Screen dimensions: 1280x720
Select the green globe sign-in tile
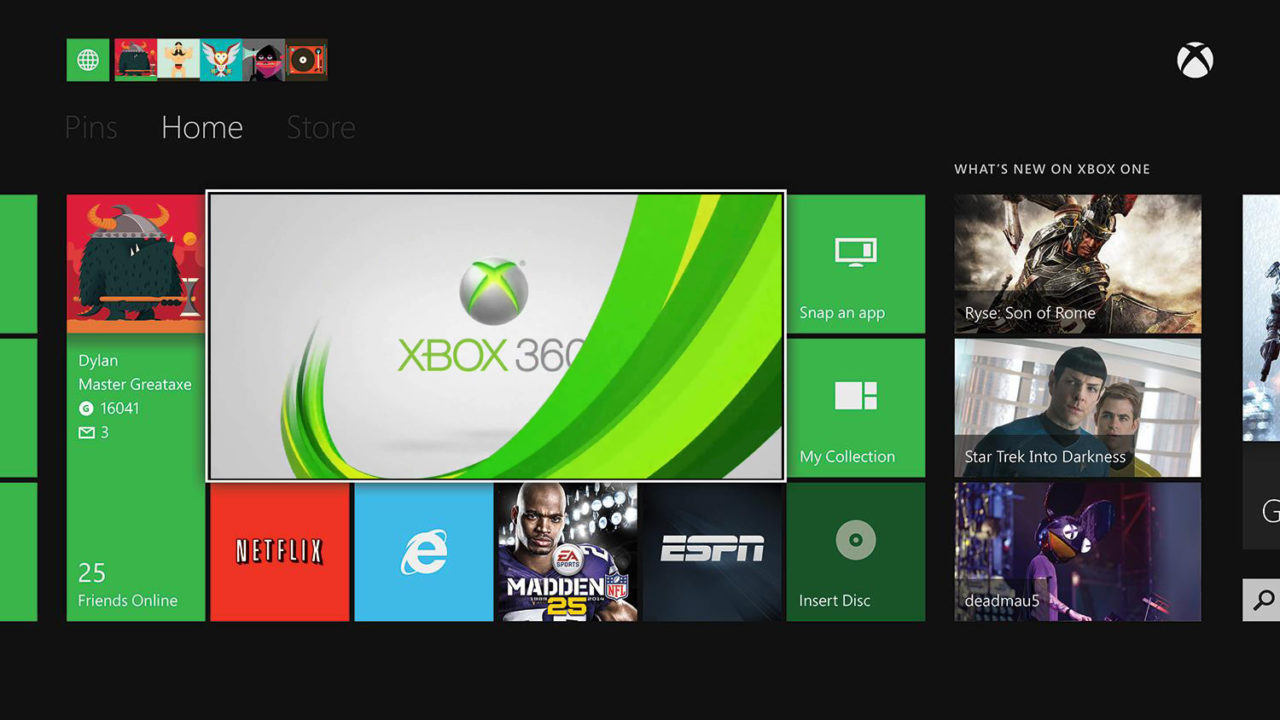tap(87, 60)
